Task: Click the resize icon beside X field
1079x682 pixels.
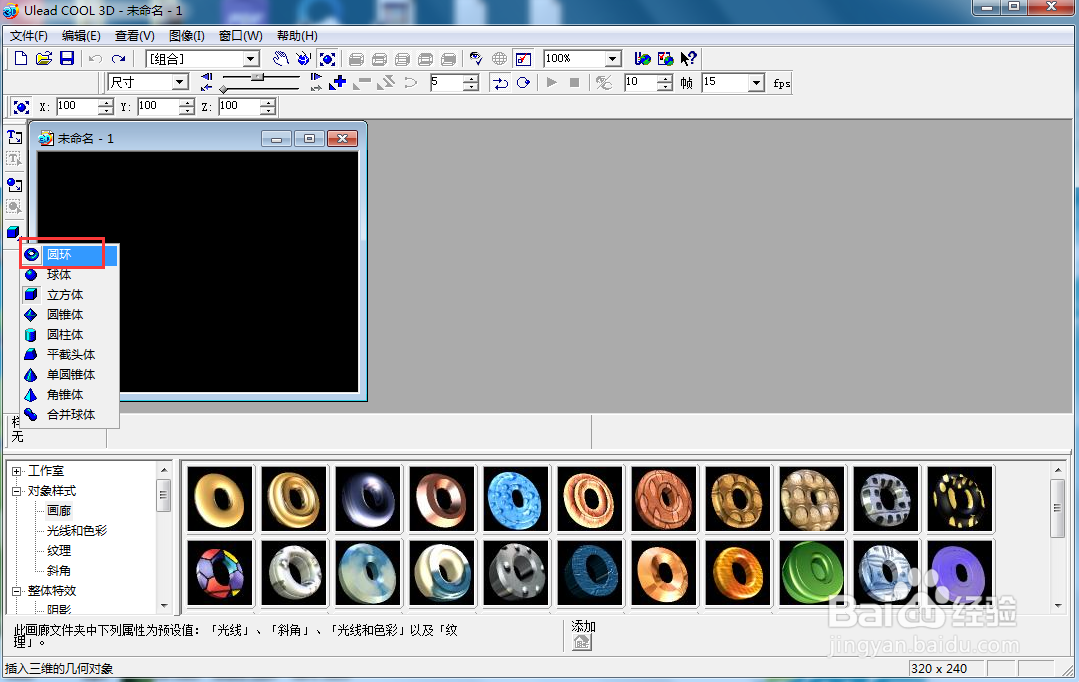Action: [21, 107]
